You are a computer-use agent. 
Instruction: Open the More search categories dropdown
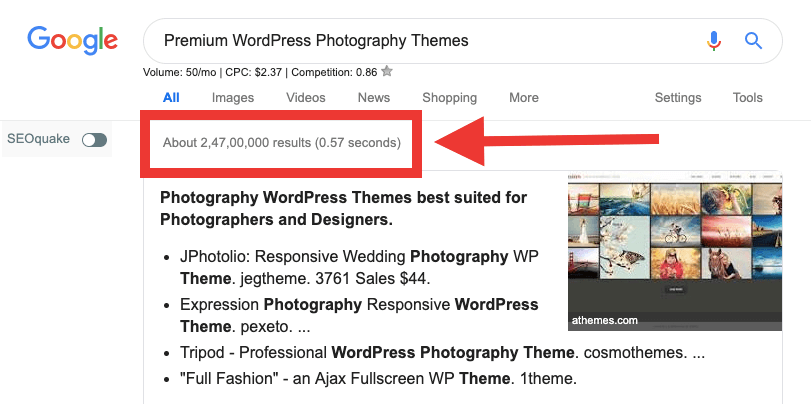pos(523,98)
